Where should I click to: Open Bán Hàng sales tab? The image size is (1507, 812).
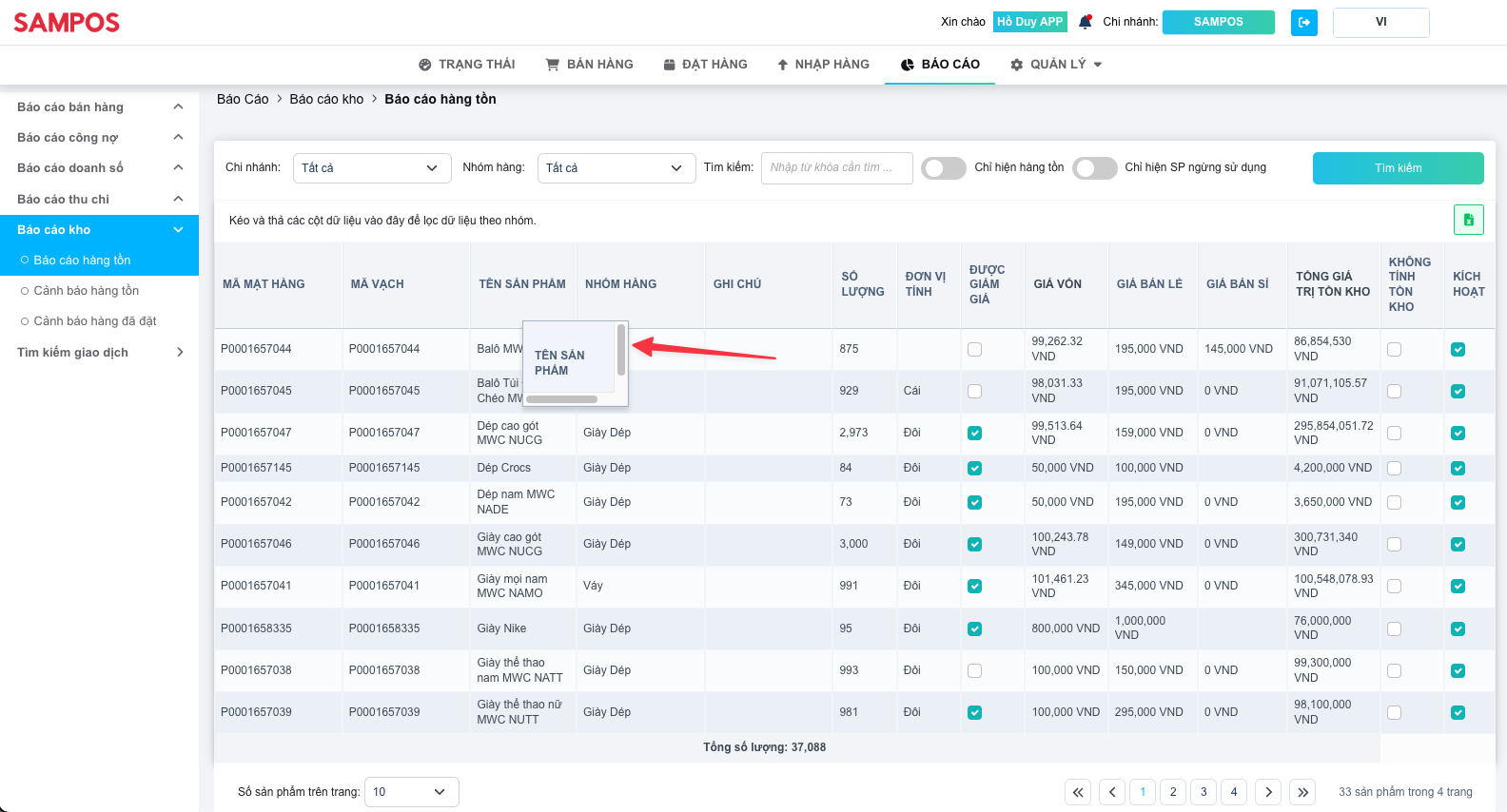pos(589,65)
